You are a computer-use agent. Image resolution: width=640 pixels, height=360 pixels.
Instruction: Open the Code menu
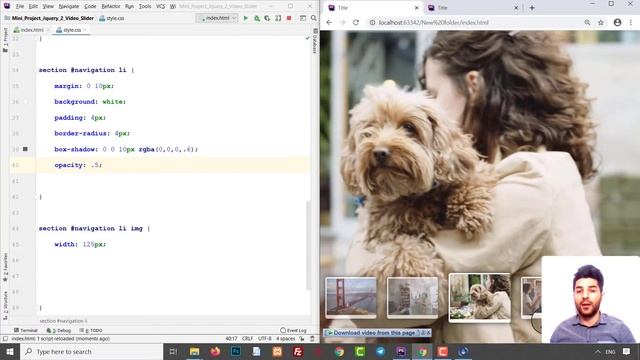[90, 7]
